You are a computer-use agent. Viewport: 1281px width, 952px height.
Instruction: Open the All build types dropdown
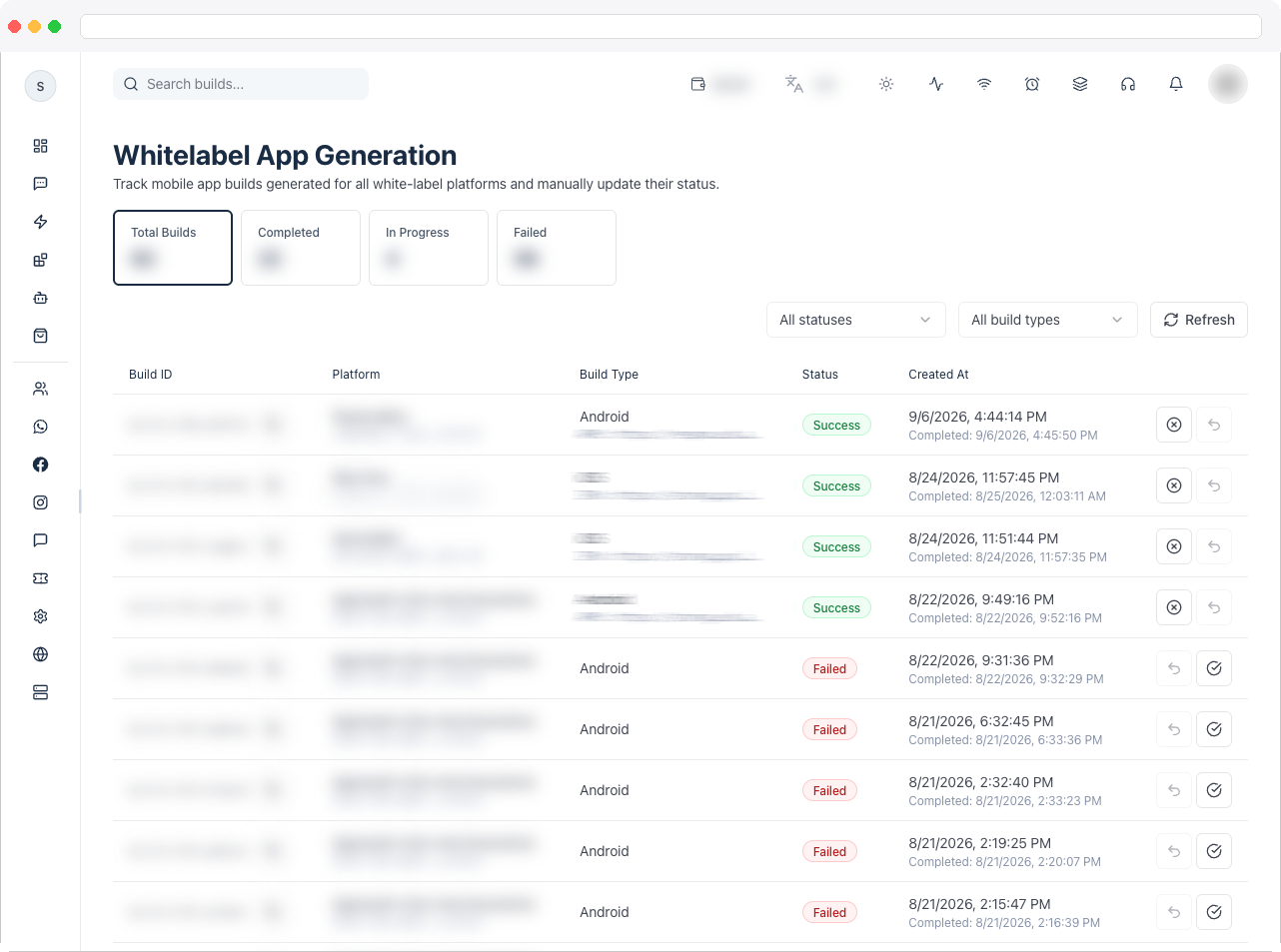[1048, 320]
